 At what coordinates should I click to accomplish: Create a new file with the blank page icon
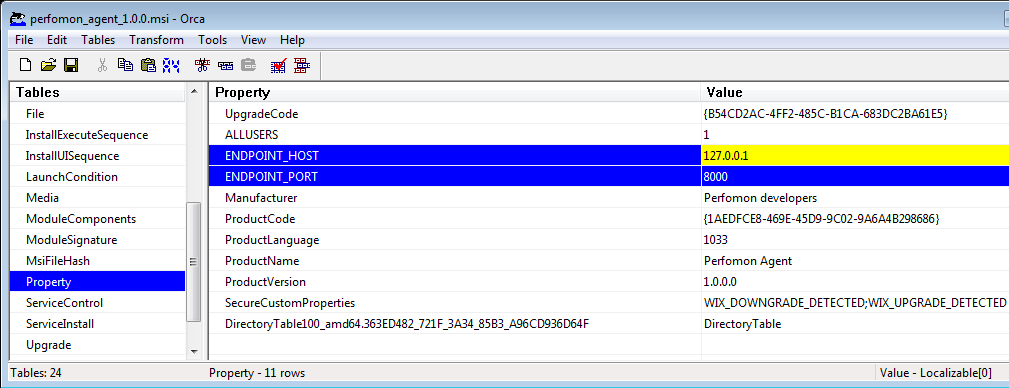(x=25, y=65)
